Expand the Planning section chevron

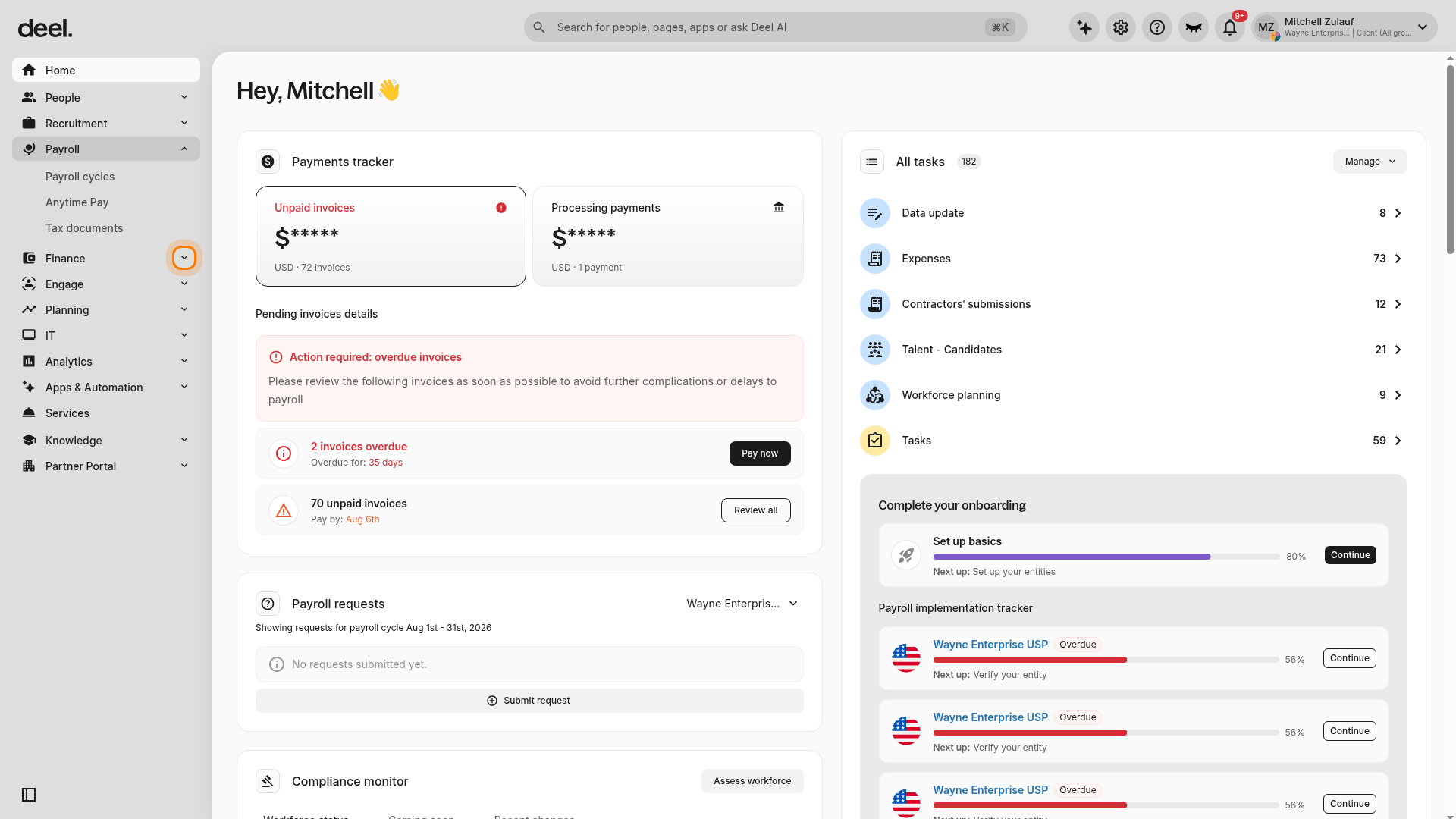(x=184, y=309)
